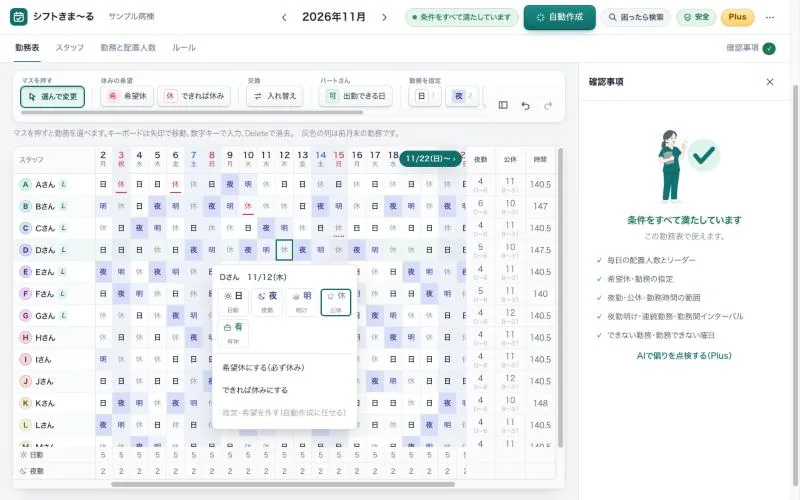Click the toolbar horizontal scrollbar

[x=192, y=112]
